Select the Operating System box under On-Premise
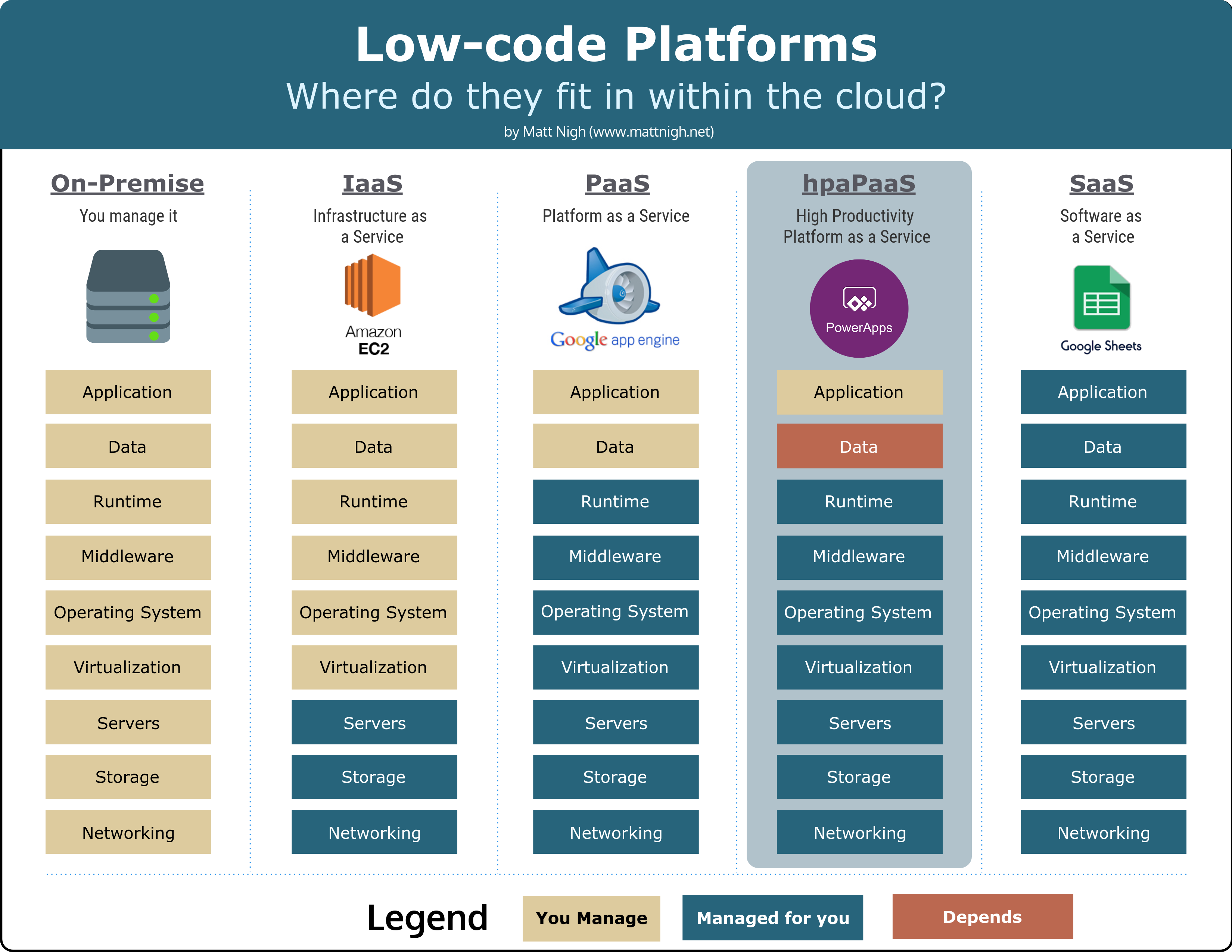1232x952 pixels. click(128, 613)
